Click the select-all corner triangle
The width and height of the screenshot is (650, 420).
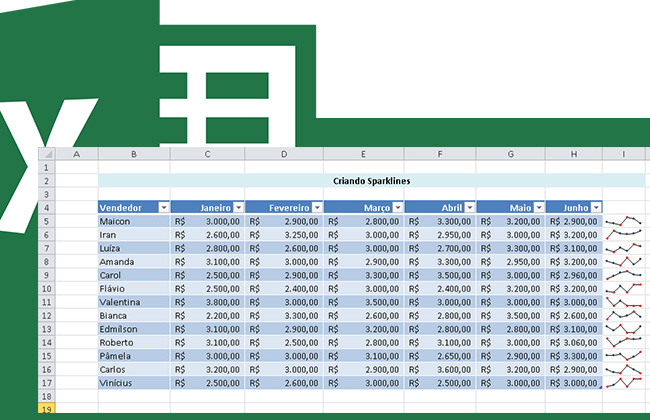point(47,154)
